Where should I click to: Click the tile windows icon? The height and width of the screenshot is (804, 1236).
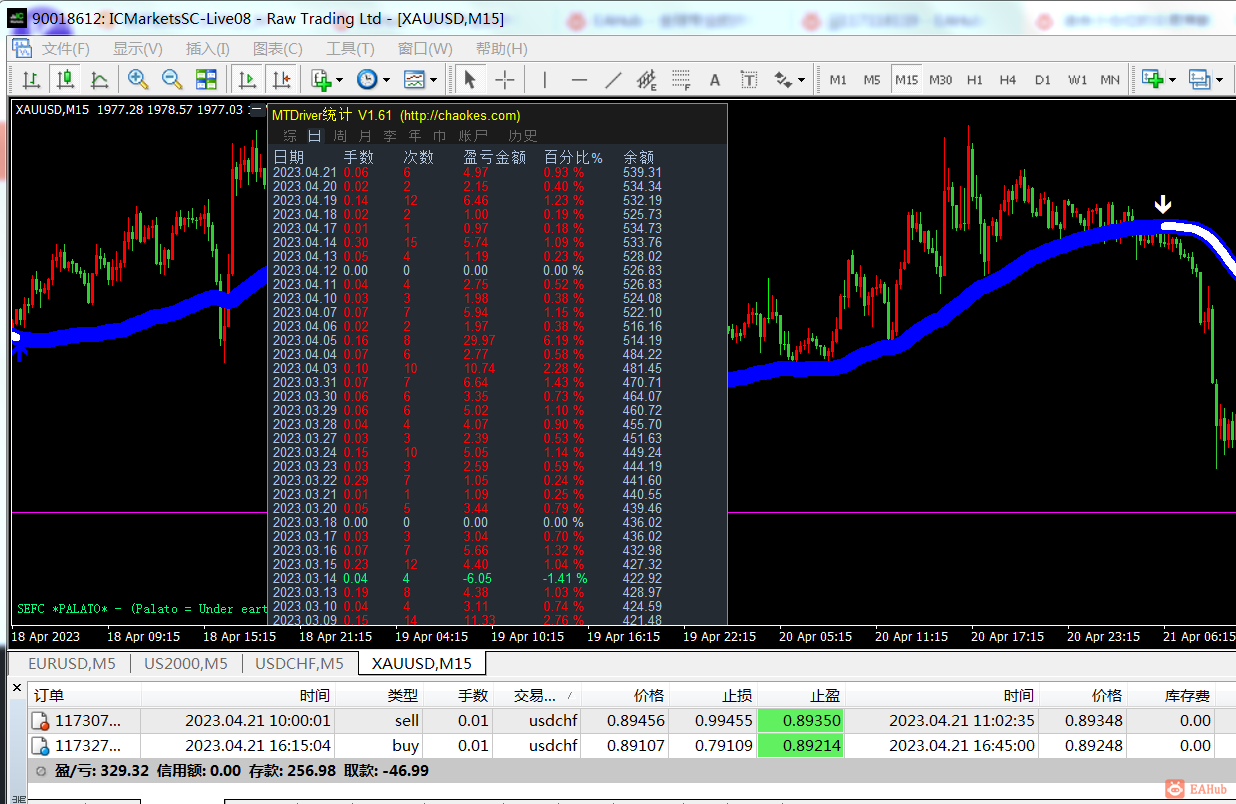click(x=206, y=80)
